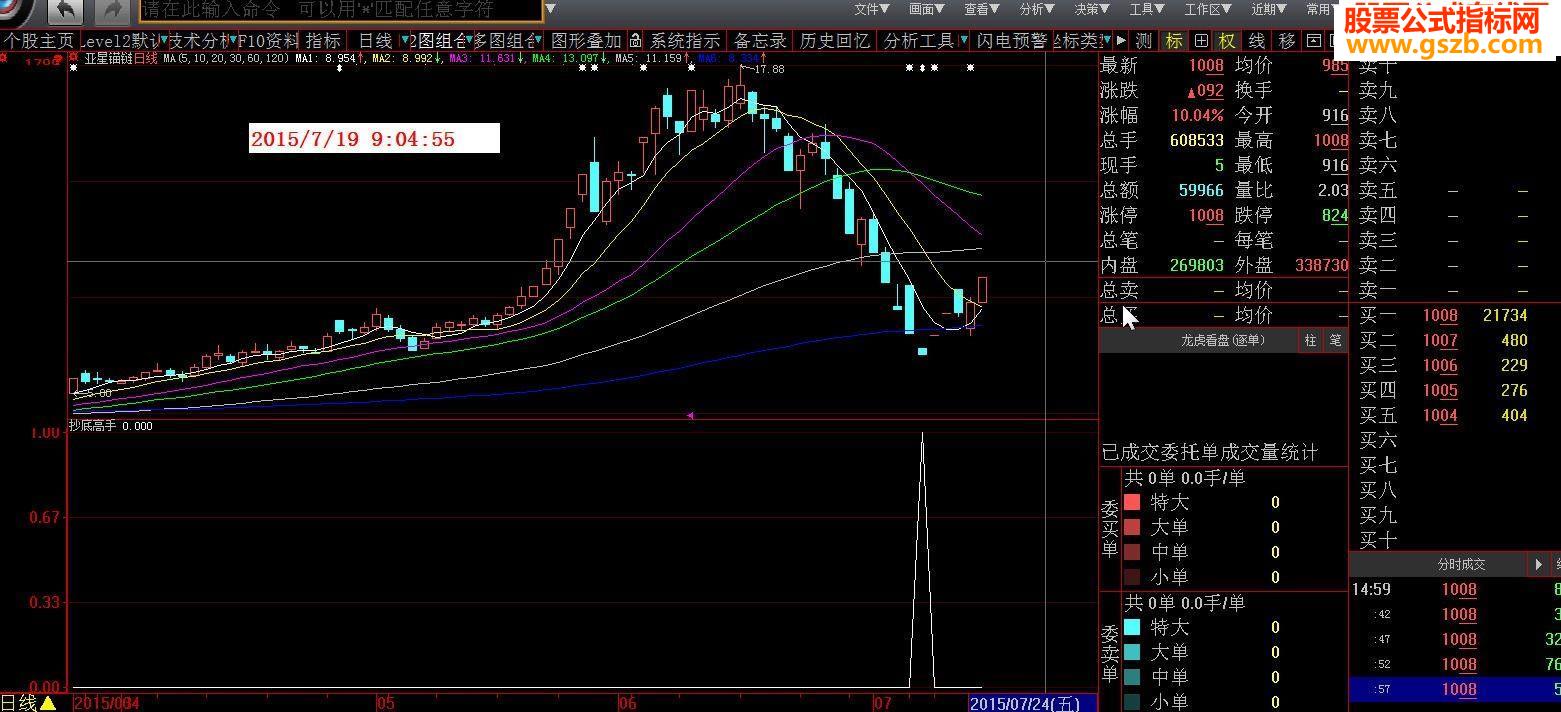
Task: Click the 17.88 peak price label
Action: coord(768,69)
